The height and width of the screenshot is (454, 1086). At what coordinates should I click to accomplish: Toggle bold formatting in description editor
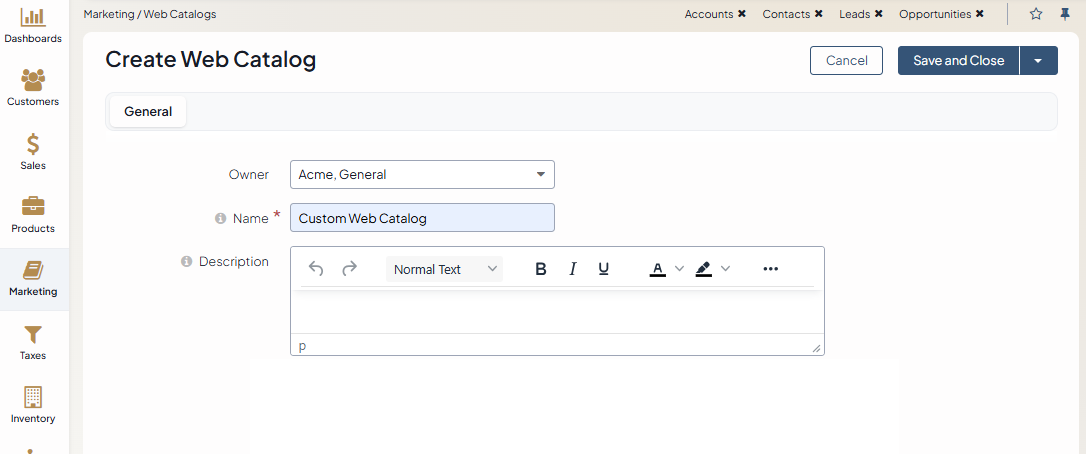(x=541, y=269)
